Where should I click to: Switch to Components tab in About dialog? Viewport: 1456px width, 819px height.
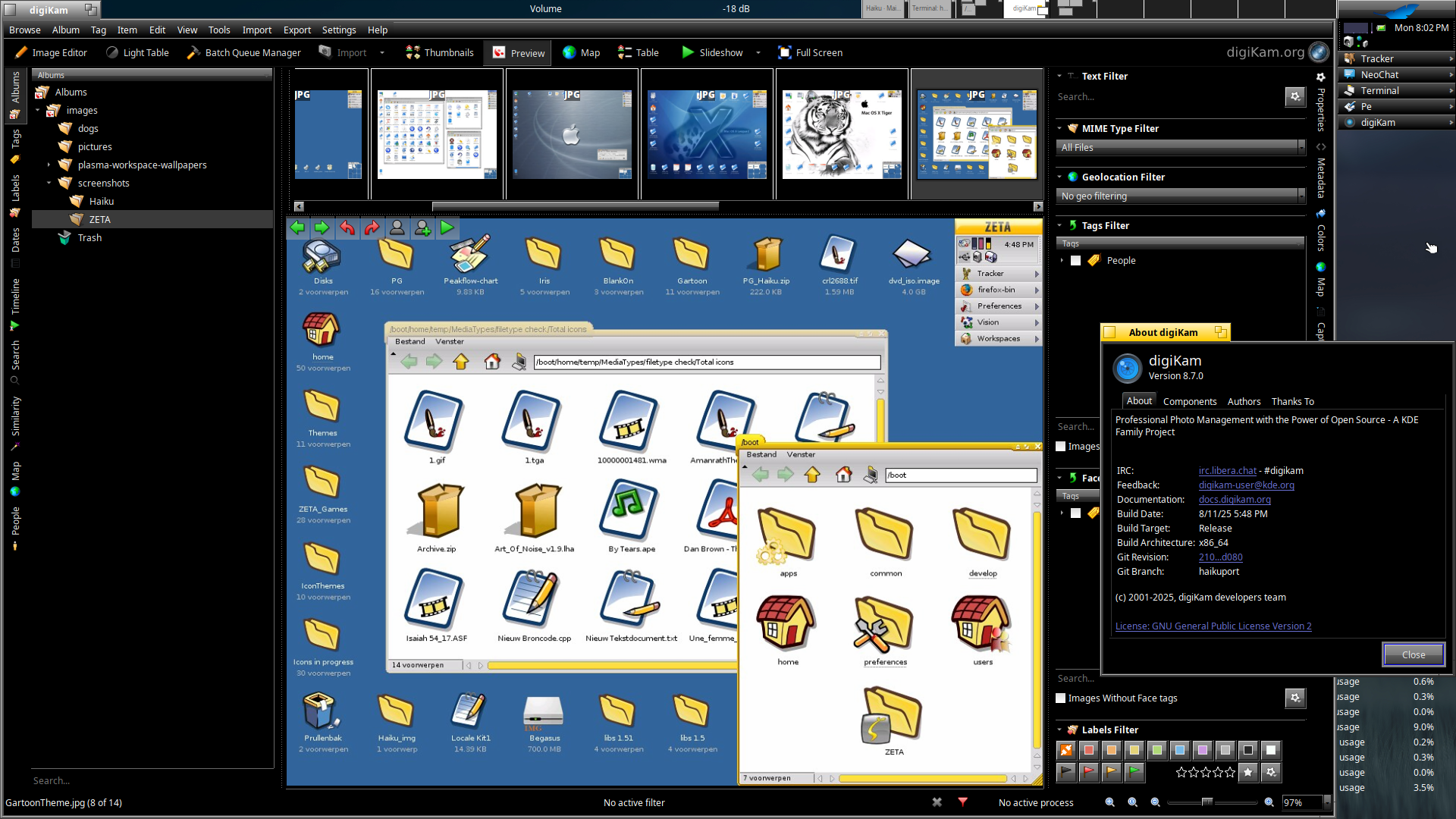point(1190,401)
